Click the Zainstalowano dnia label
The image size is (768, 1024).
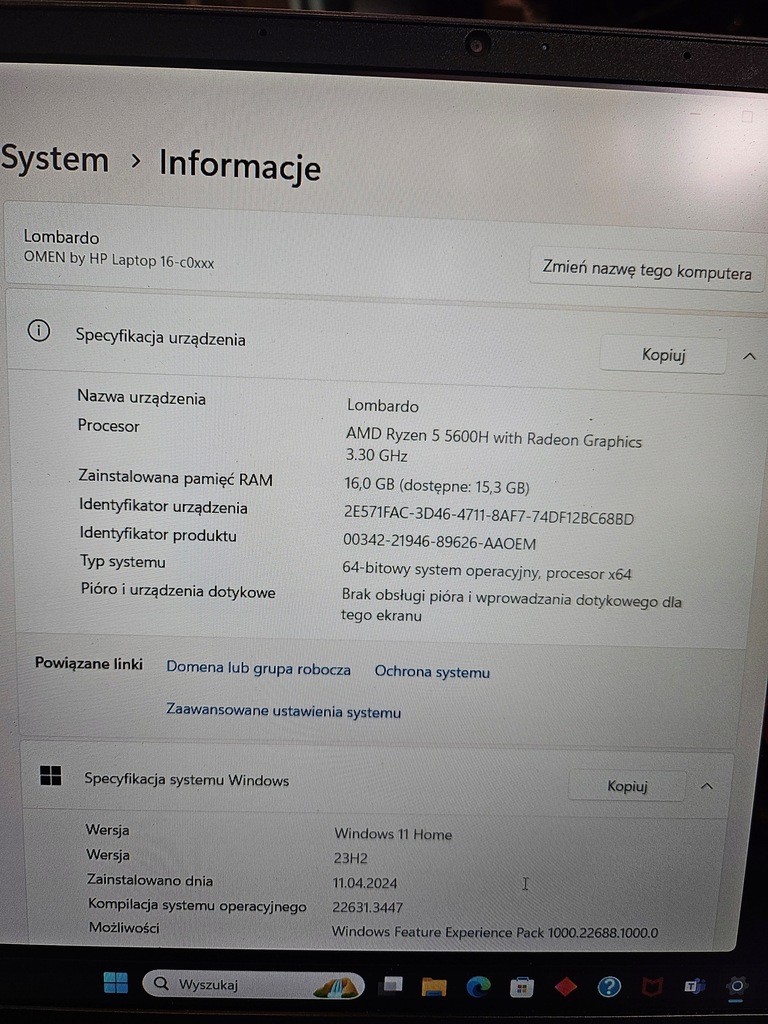pos(150,880)
